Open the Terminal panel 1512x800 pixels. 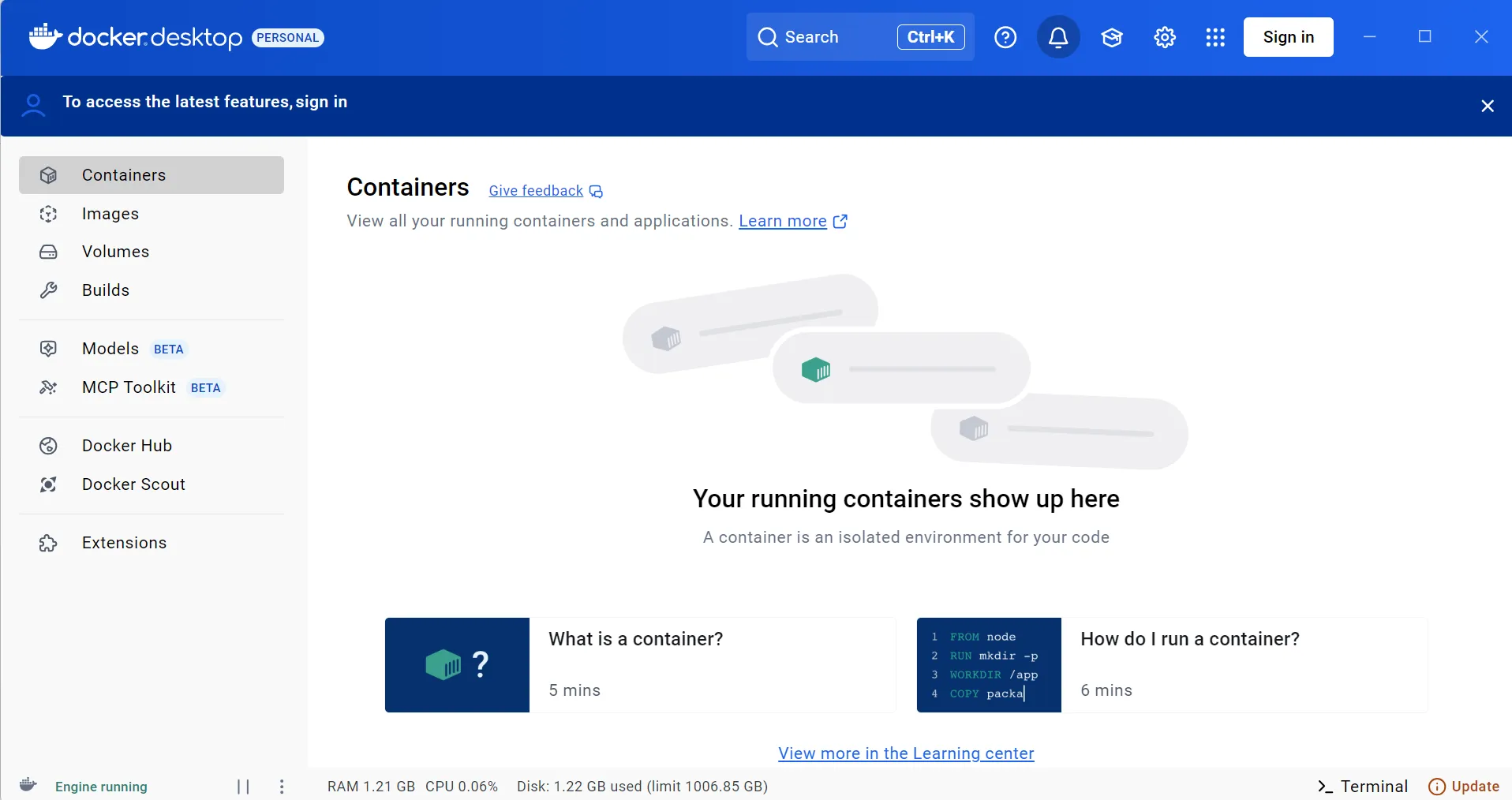[1362, 787]
